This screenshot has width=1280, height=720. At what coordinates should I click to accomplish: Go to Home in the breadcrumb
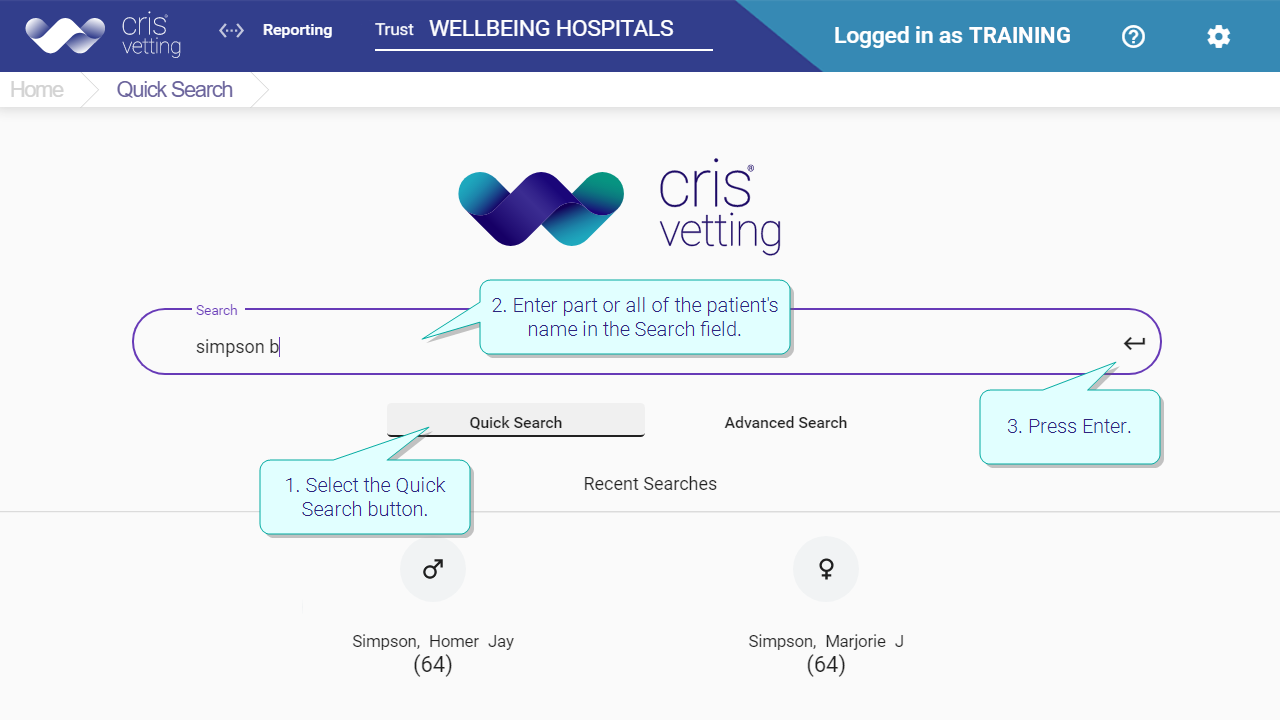pos(37,89)
